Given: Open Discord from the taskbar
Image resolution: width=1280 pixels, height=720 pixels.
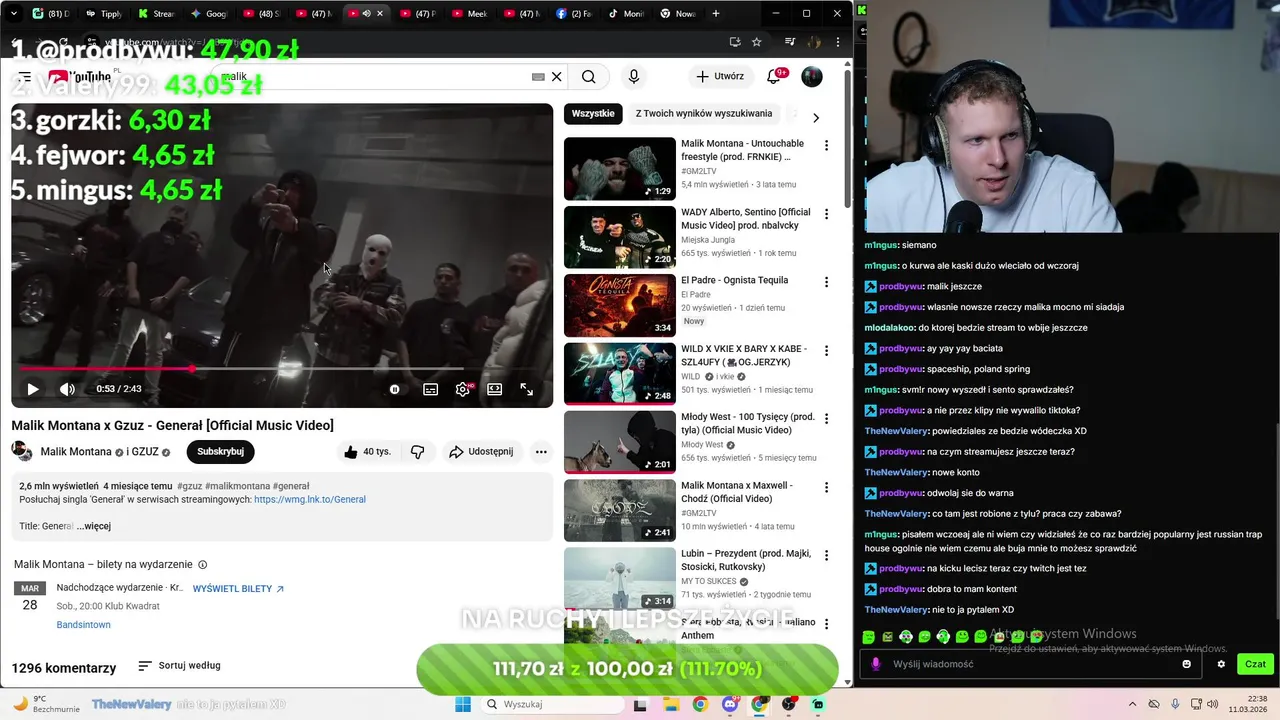Looking at the screenshot, I should (x=730, y=705).
